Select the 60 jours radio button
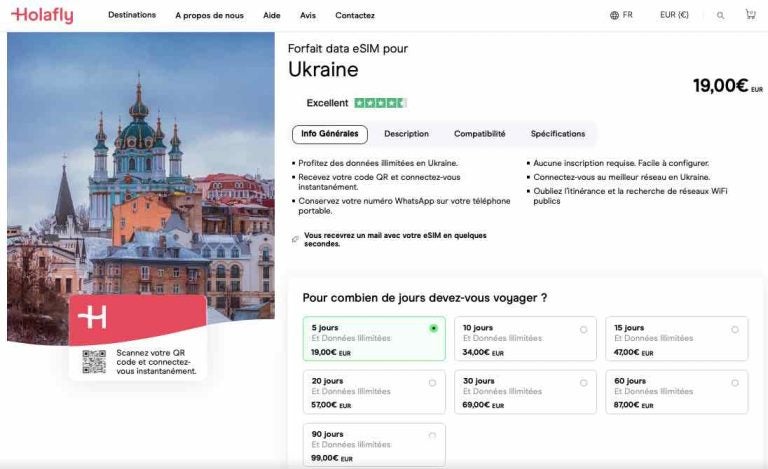Viewport: 768px width, 469px height. coord(735,383)
